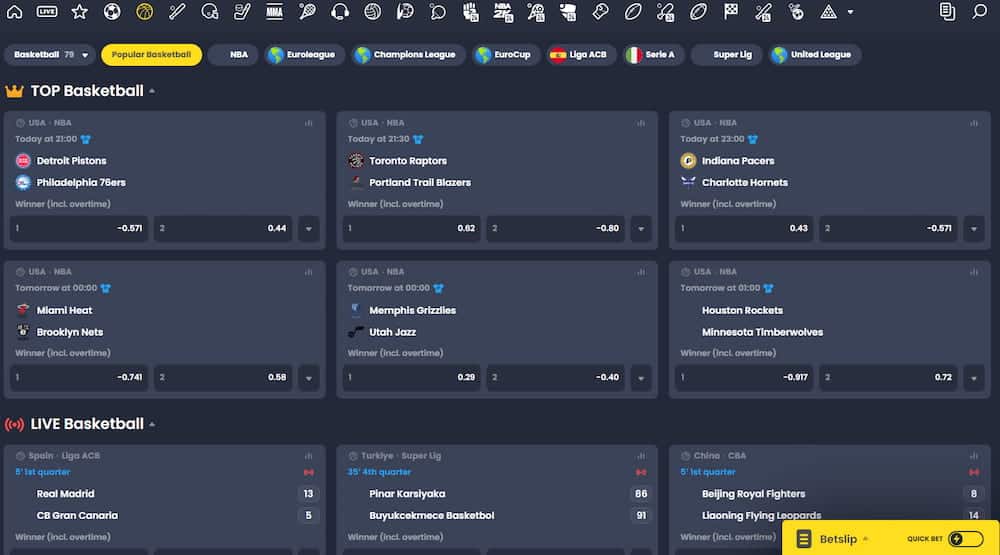The width and height of the screenshot is (1000, 555).
Task: Toggle the Quick Bet switch
Action: (966, 539)
